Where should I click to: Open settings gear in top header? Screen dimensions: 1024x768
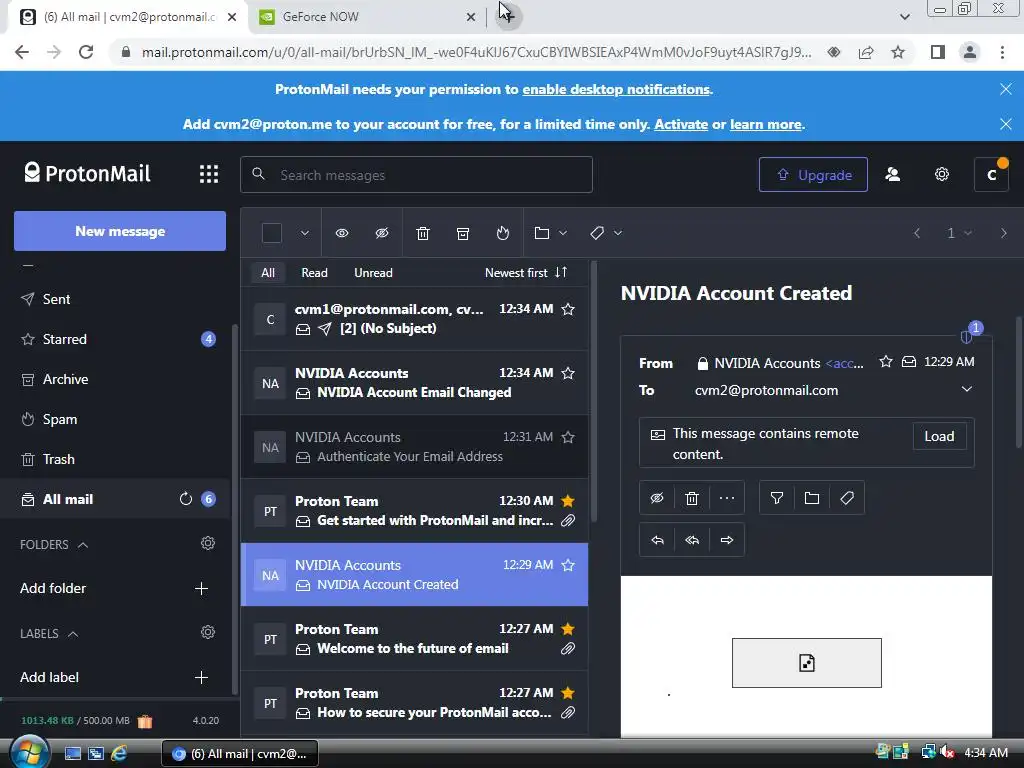coord(942,174)
